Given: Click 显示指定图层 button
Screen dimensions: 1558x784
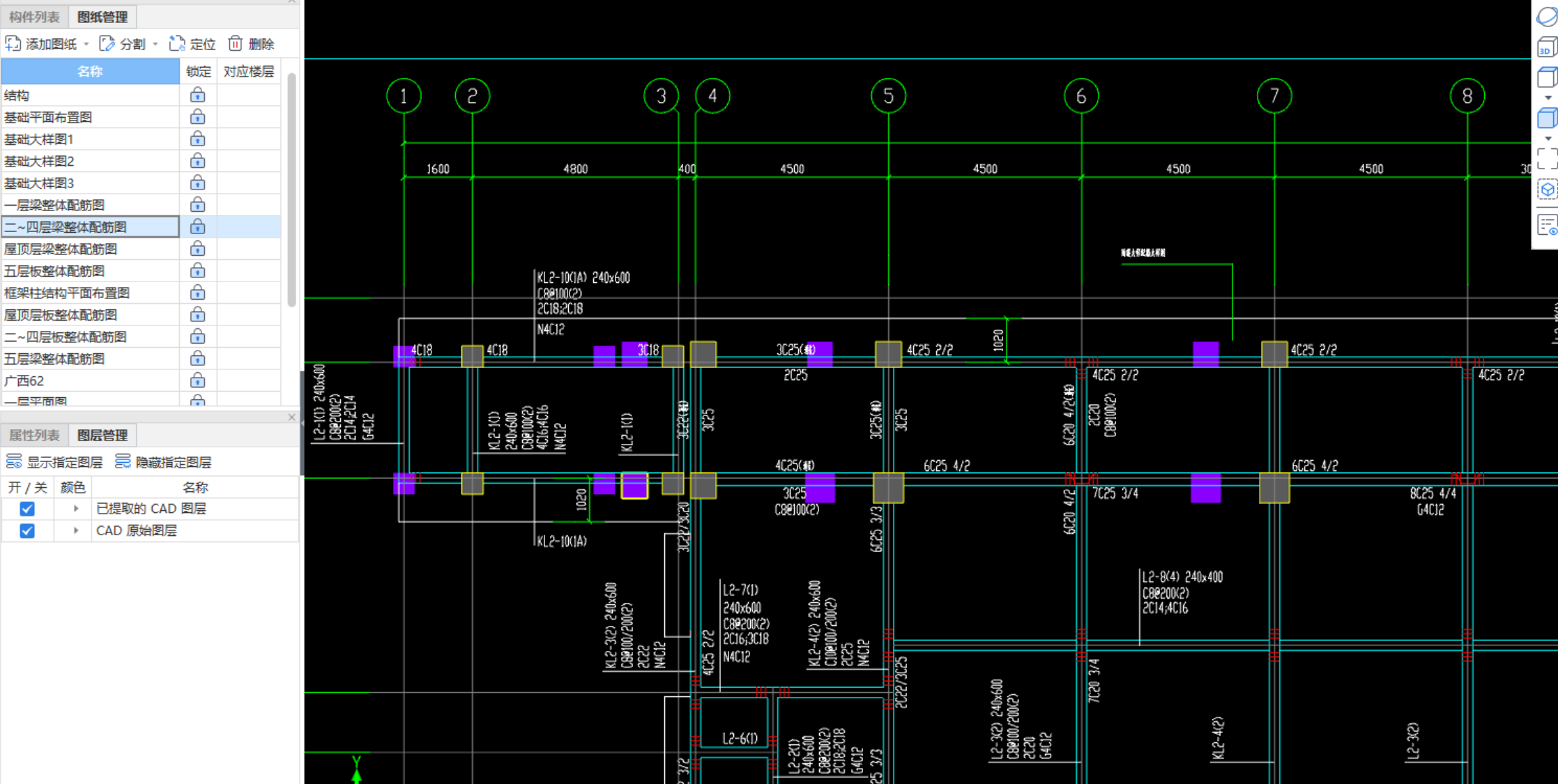Looking at the screenshot, I should click(x=54, y=462).
